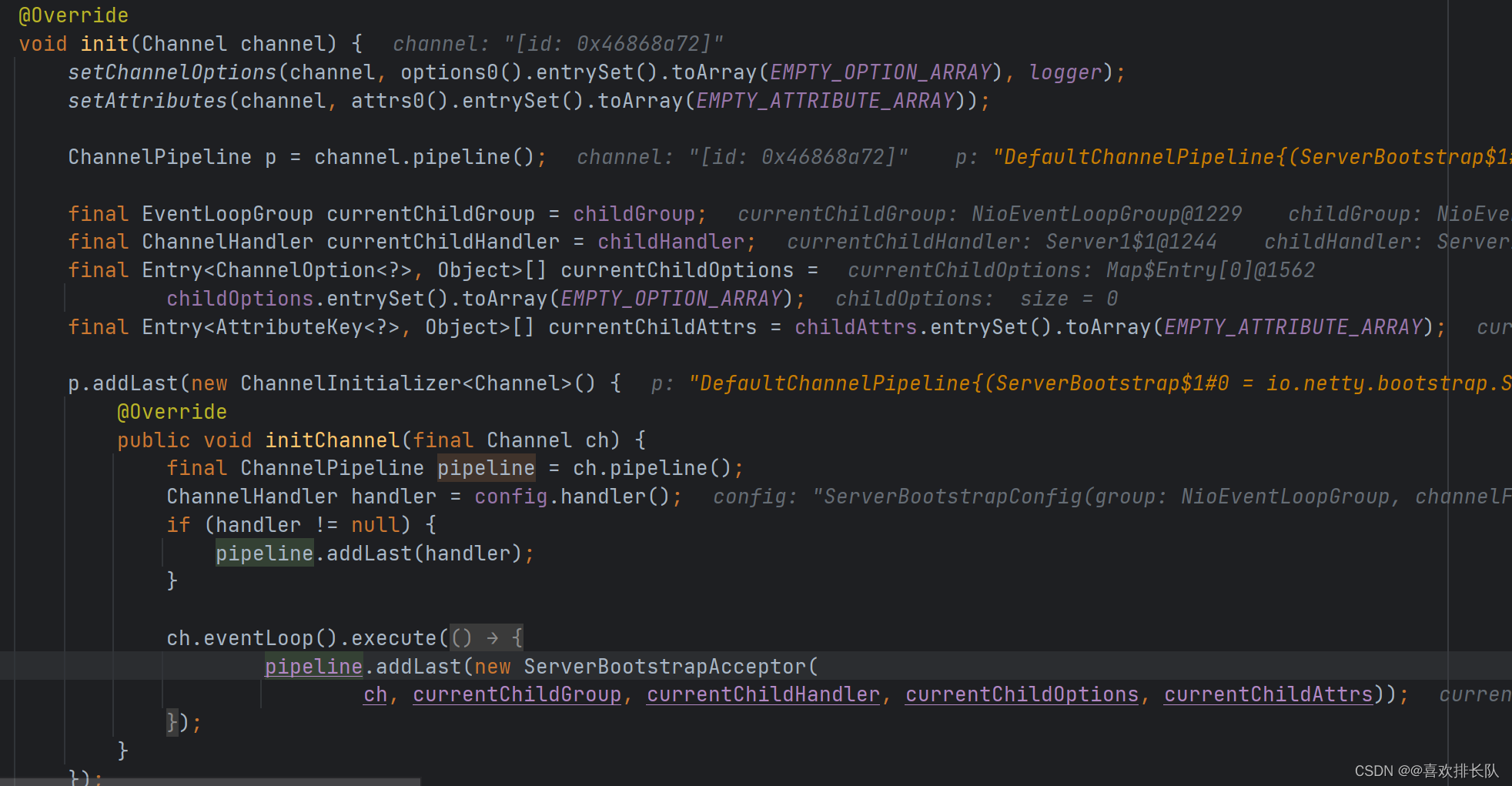
Task: Click the horizontal scrollbar at the editor bottom
Action: point(210,782)
